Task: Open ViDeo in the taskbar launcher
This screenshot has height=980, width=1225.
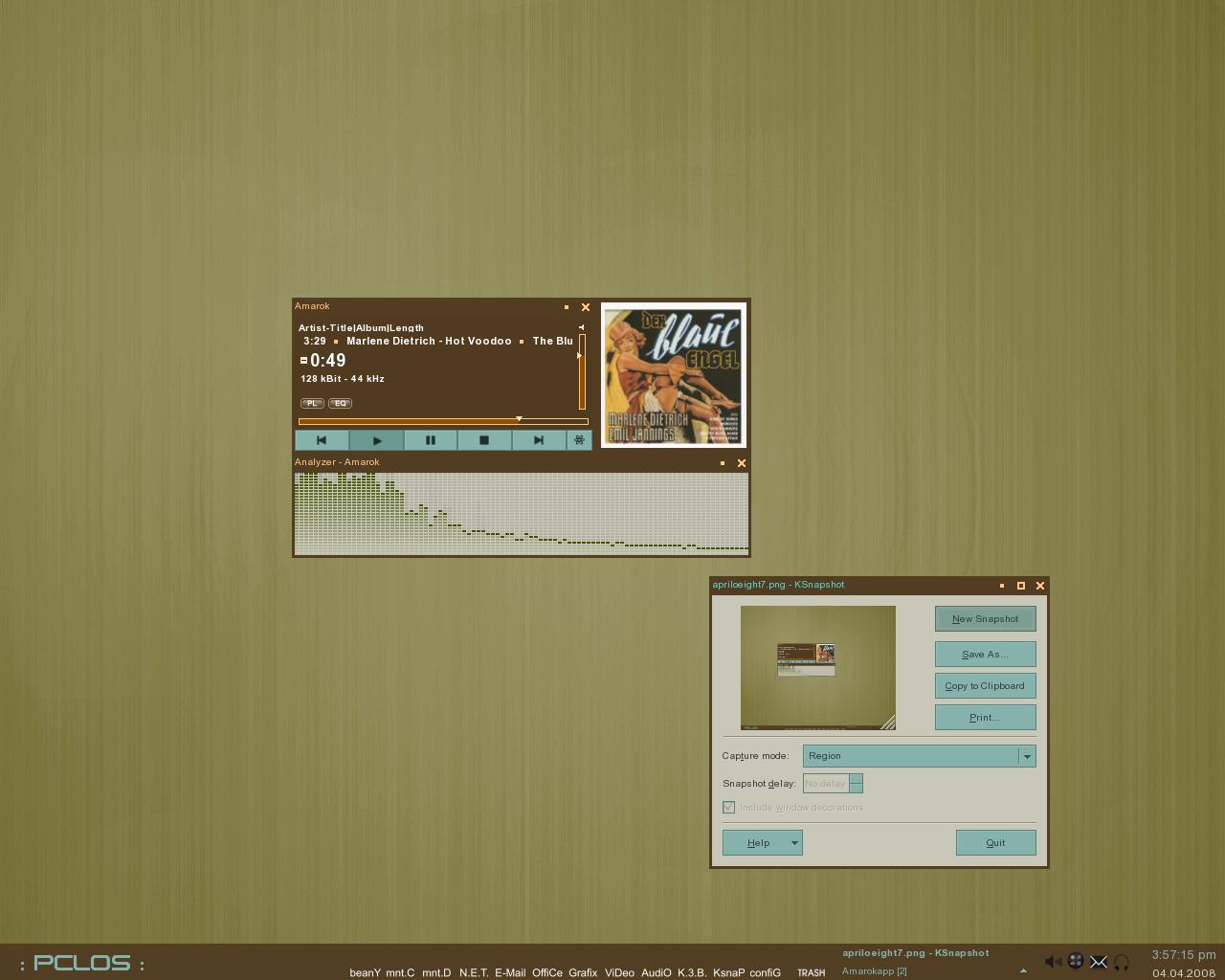Action: 619,972
